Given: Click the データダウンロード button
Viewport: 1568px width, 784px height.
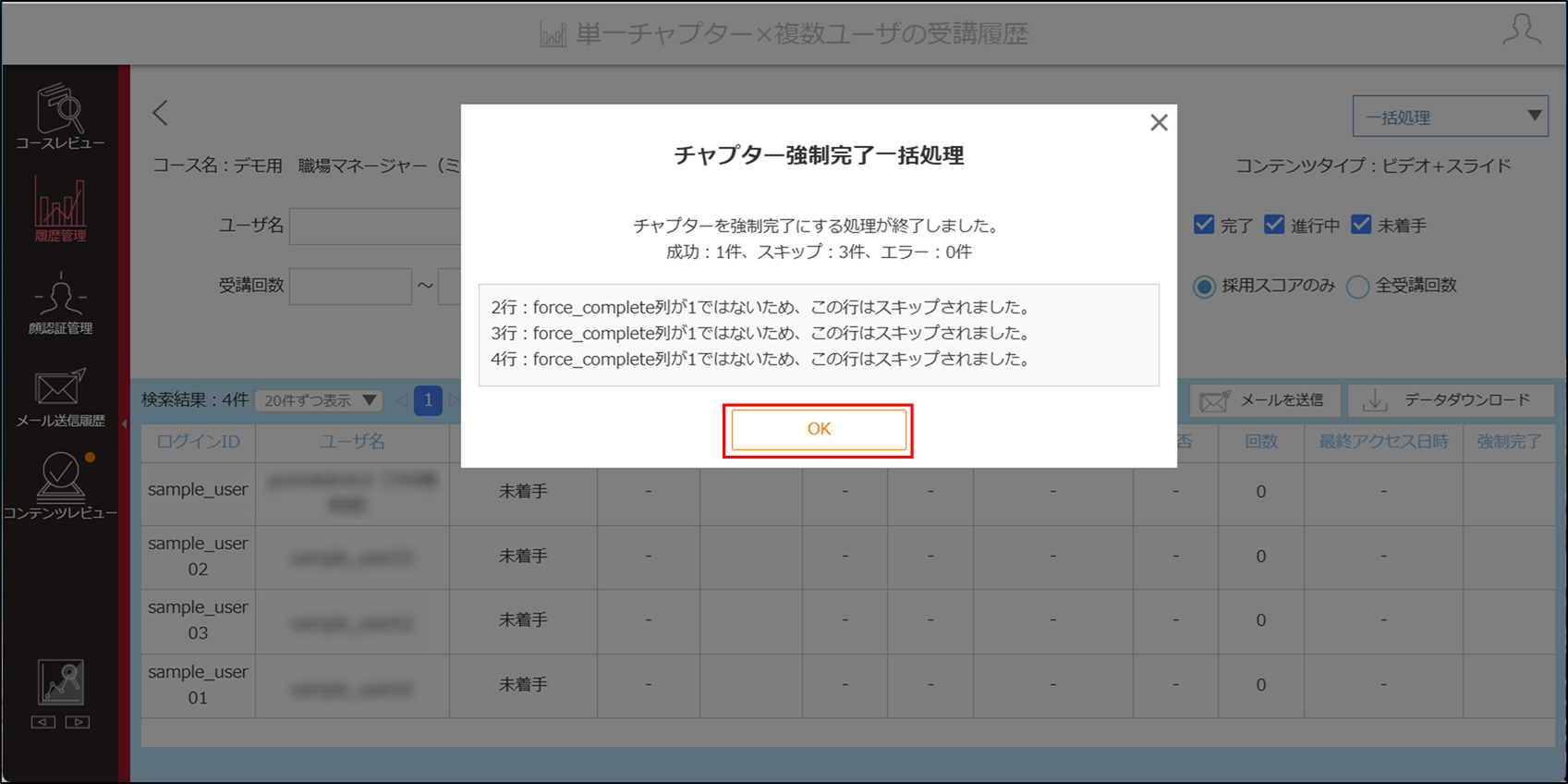Looking at the screenshot, I should coord(1451,400).
